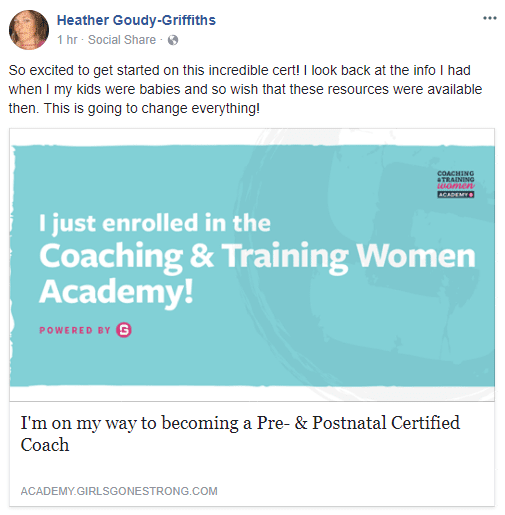This screenshot has height=515, width=505.
Task: Open the post options three-dots menu
Action: pos(490,18)
